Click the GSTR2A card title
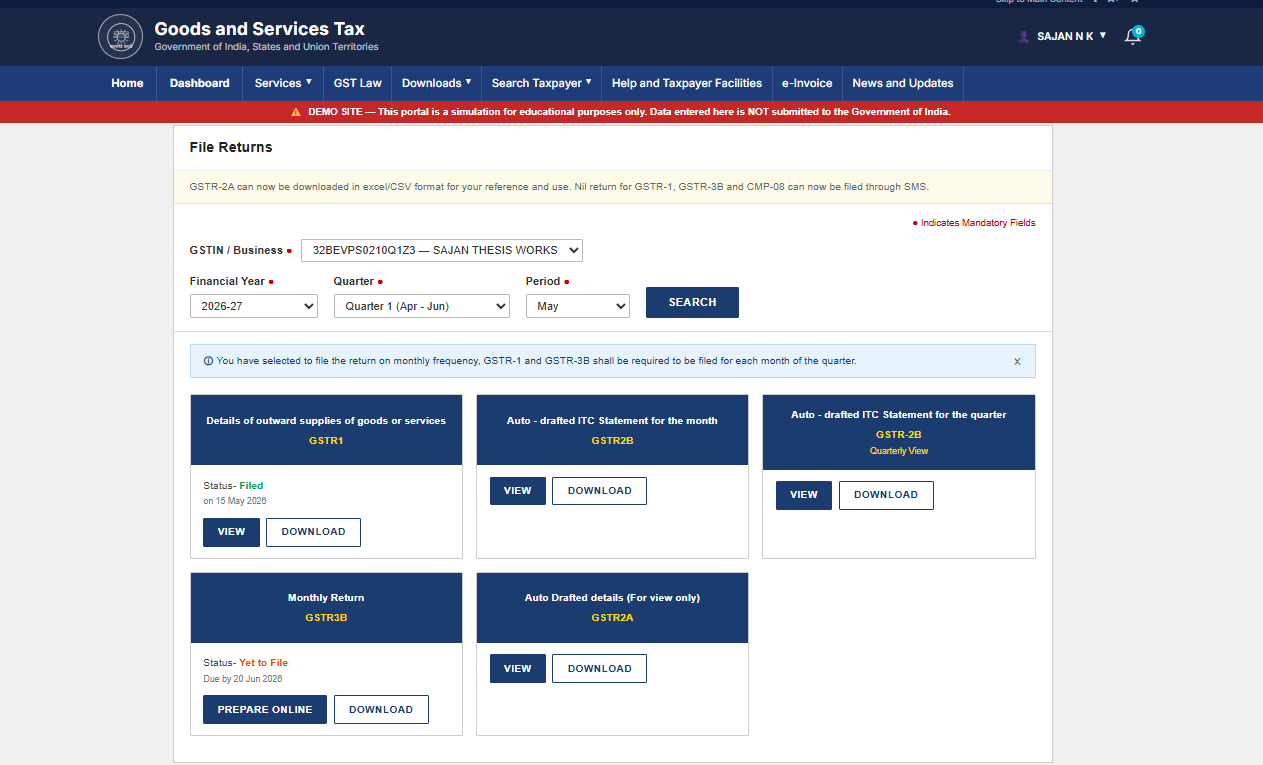 pos(612,617)
